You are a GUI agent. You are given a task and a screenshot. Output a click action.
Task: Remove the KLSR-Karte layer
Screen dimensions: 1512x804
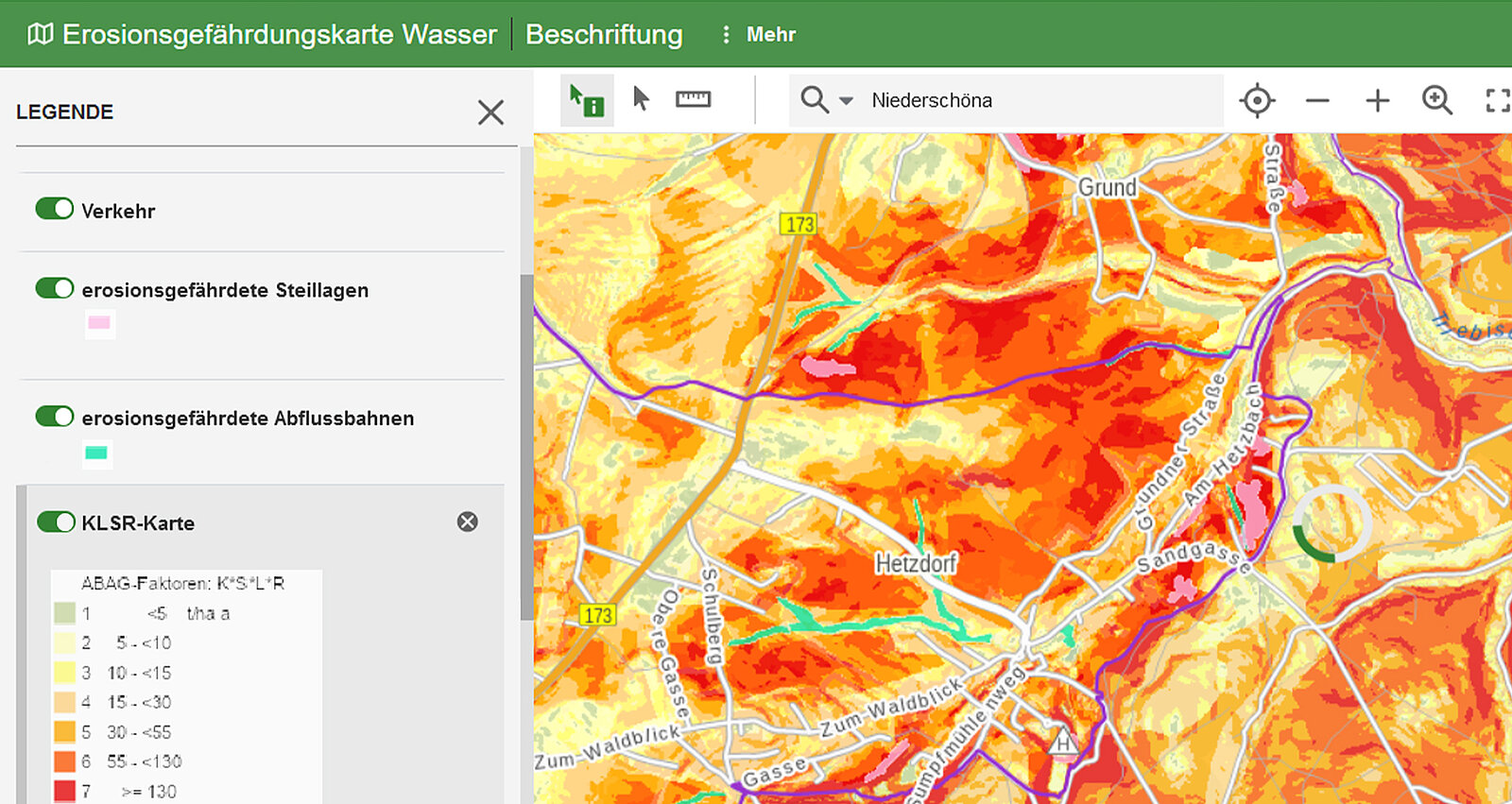(x=468, y=522)
